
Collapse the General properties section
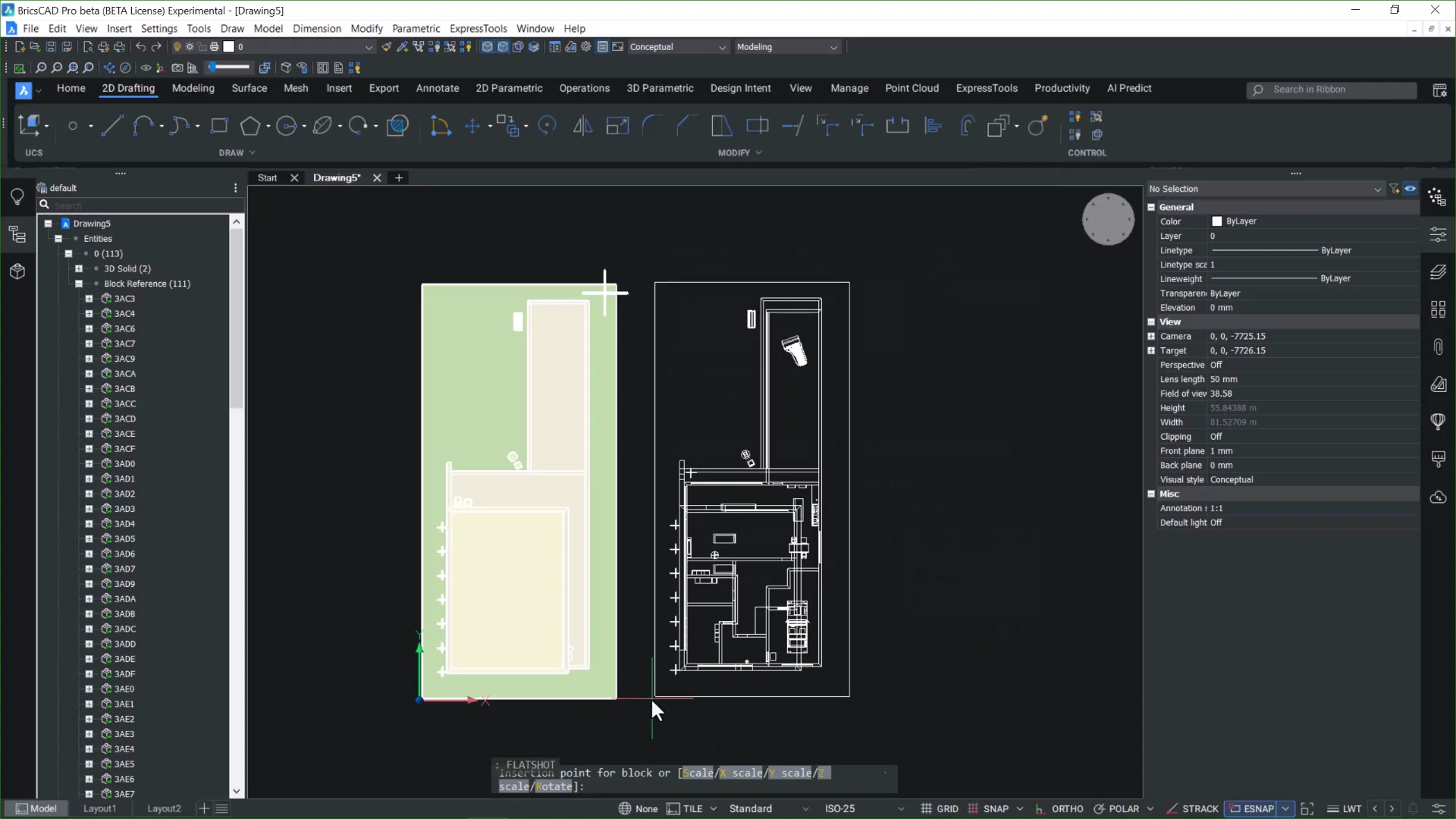1151,207
